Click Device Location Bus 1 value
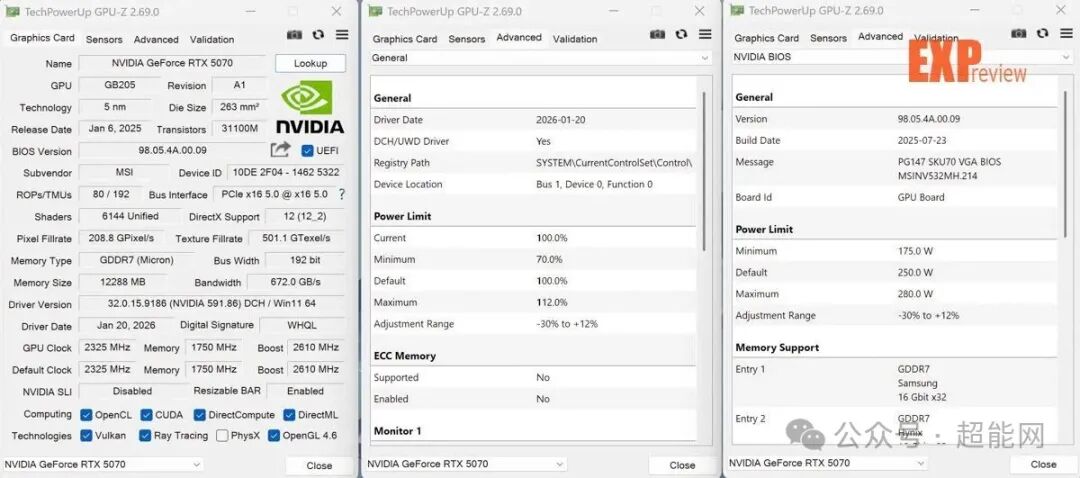Screen dimensions: 1080x478 coord(594,184)
